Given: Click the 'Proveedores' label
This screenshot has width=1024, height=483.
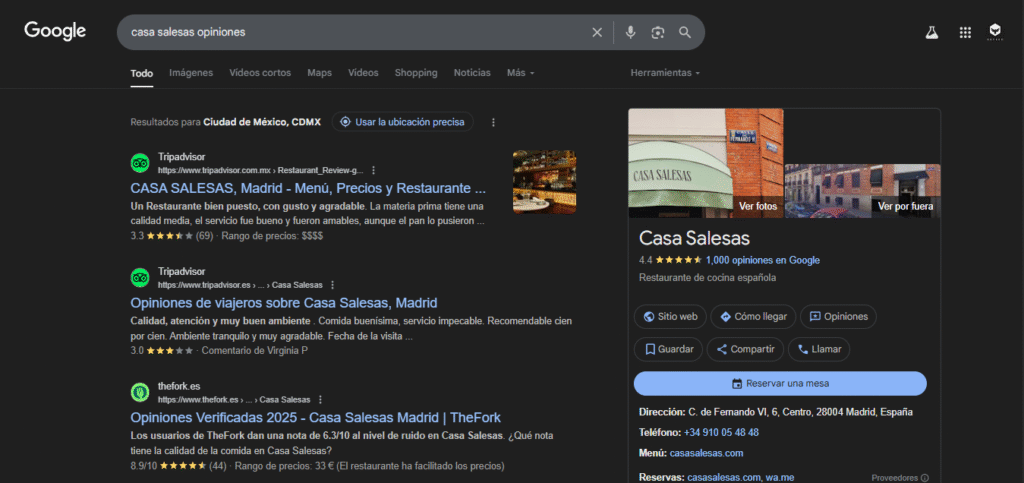Looking at the screenshot, I should (x=895, y=478).
